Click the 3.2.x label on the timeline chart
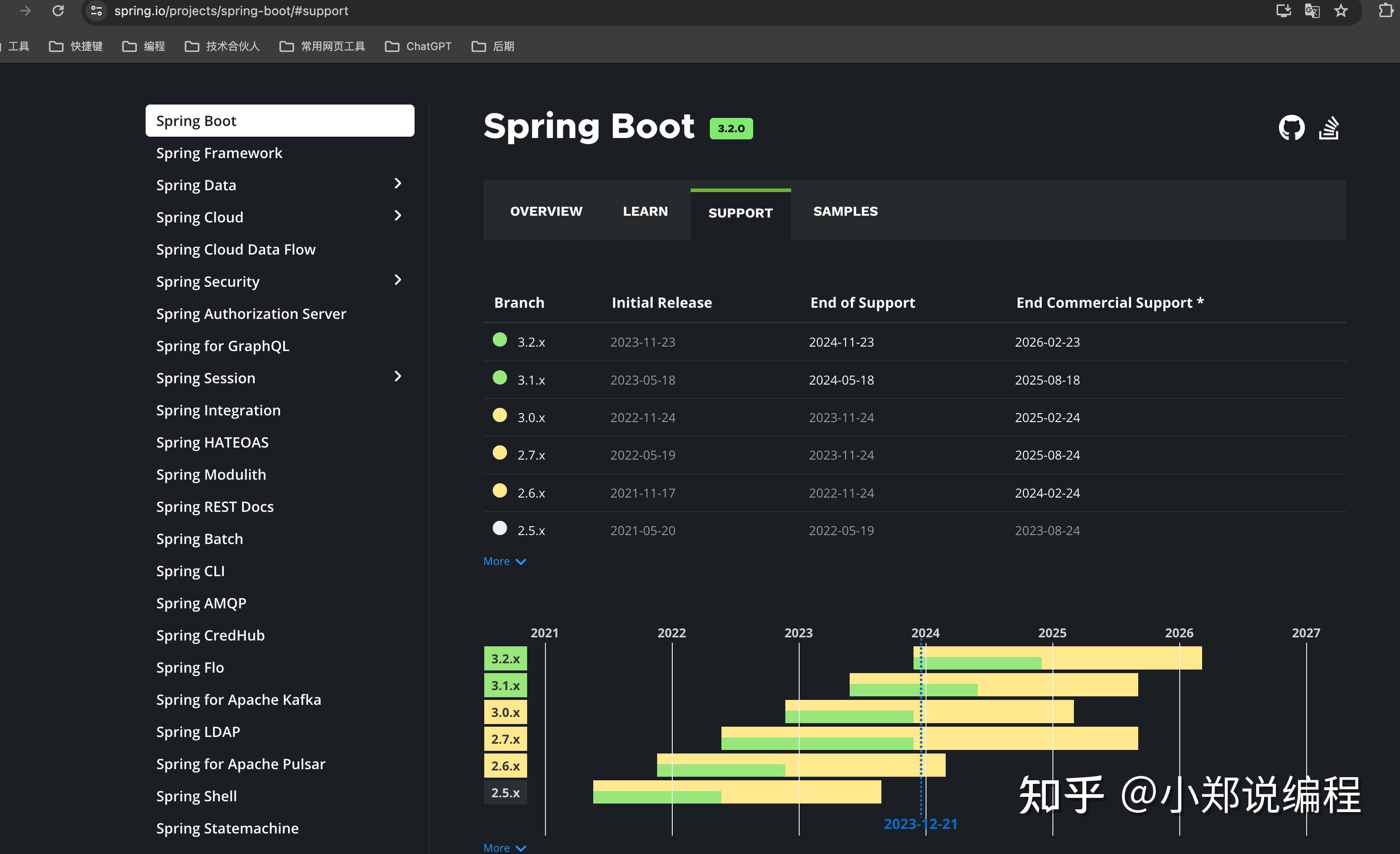This screenshot has width=1400, height=854. 504,658
